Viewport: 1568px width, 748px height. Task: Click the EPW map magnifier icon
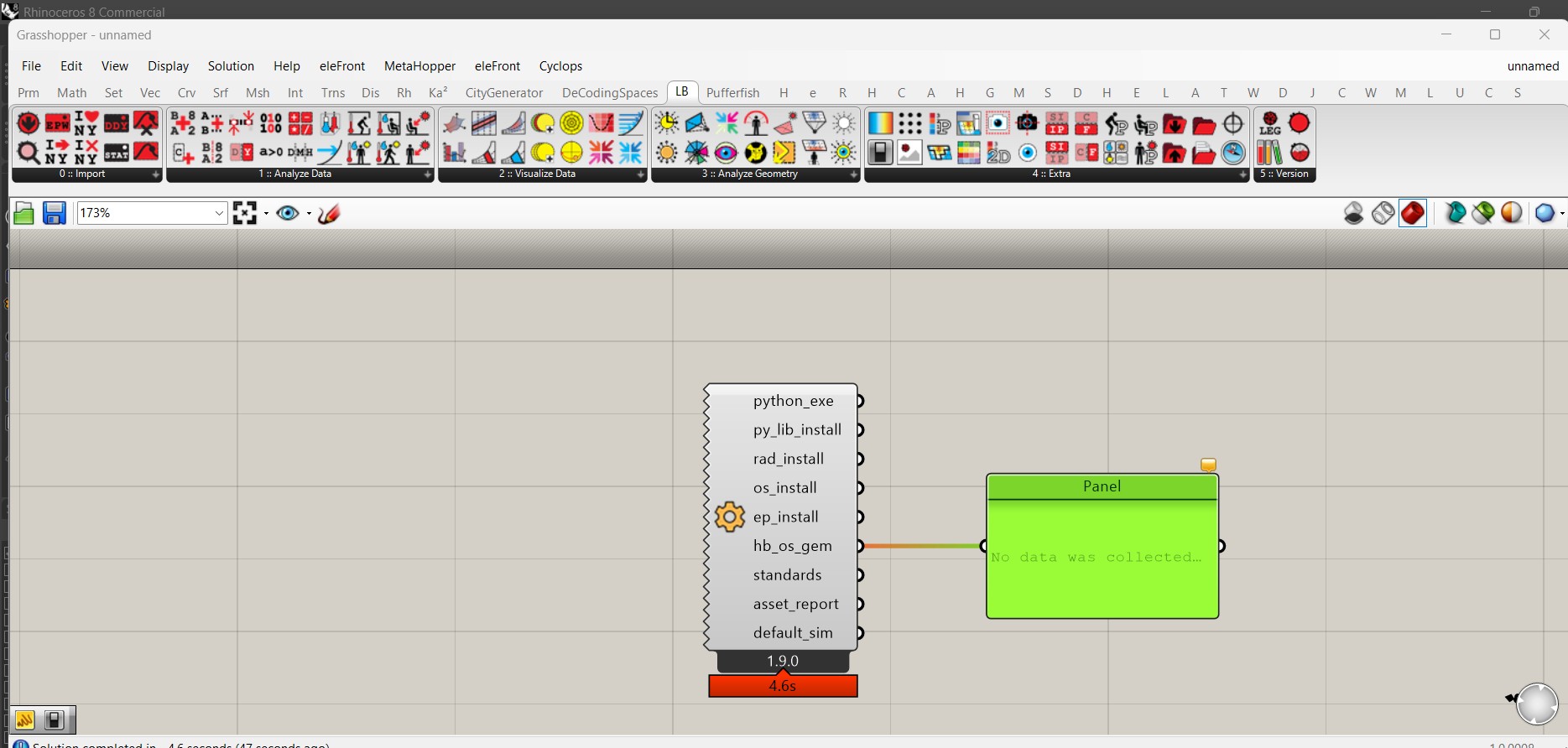point(28,153)
